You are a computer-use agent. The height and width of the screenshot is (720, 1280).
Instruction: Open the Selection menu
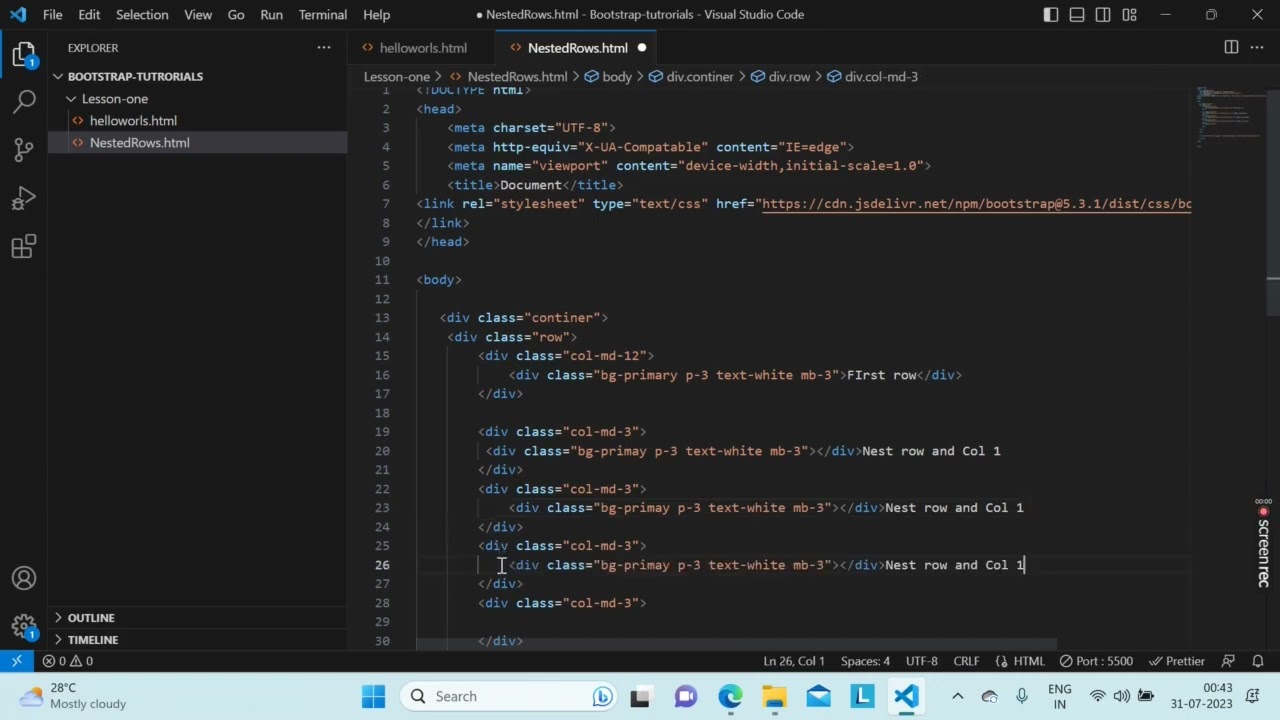[x=142, y=15]
